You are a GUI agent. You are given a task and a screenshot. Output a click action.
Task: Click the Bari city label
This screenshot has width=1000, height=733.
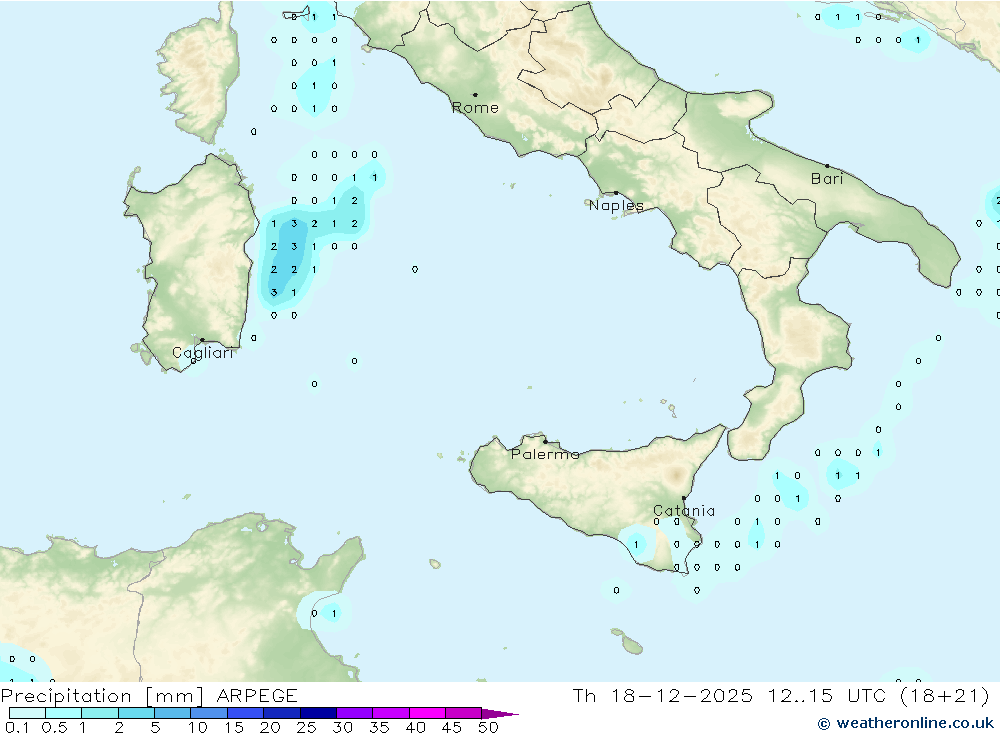pos(827,179)
